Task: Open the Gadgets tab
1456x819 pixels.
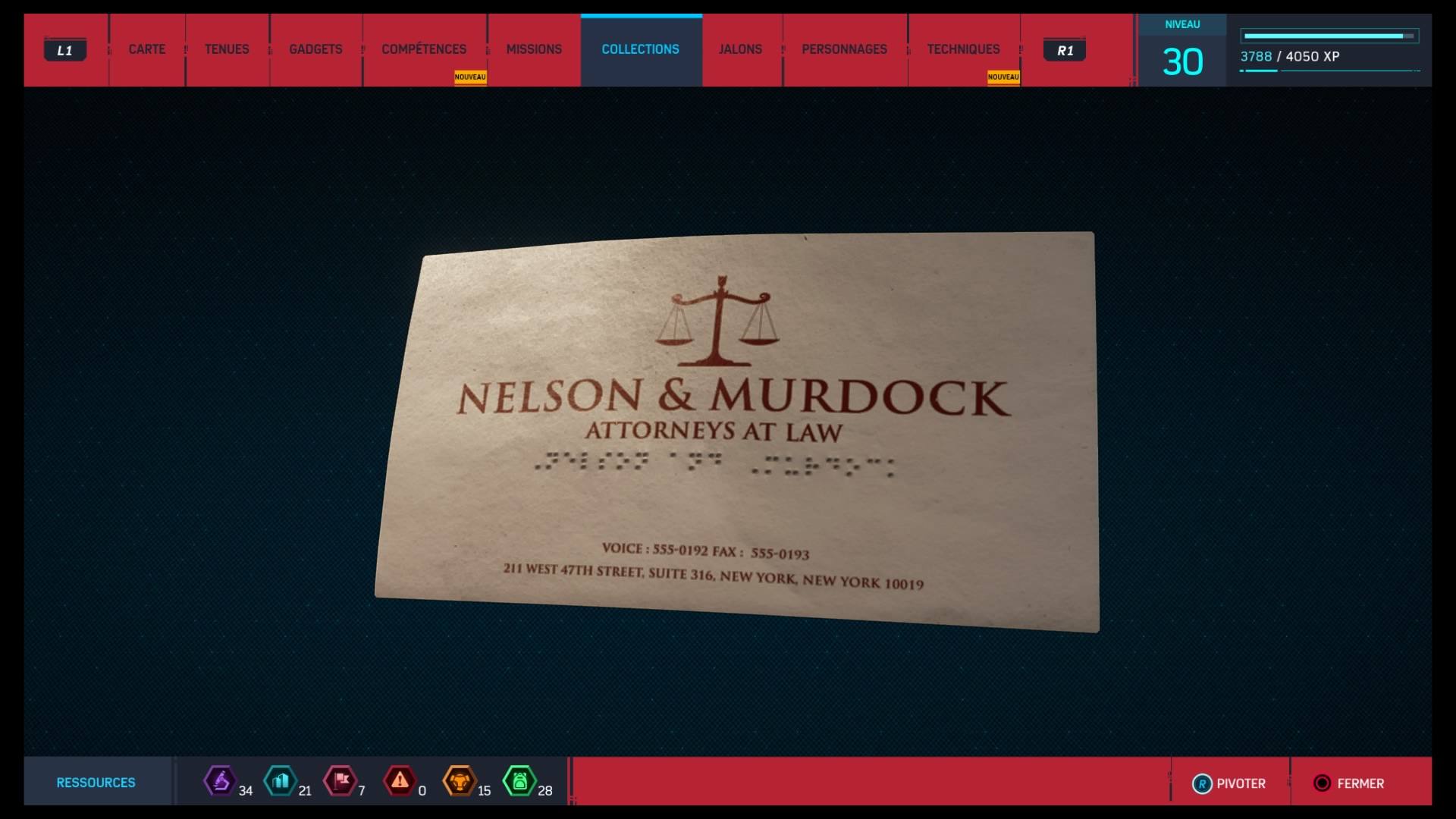Action: [315, 49]
